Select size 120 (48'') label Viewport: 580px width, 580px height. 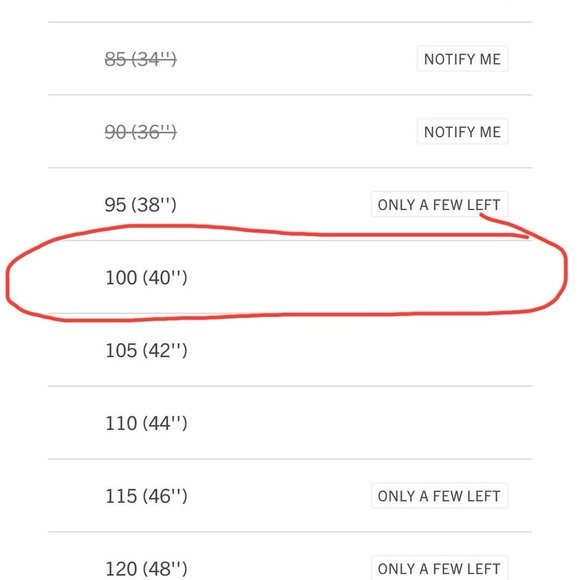pos(146,568)
